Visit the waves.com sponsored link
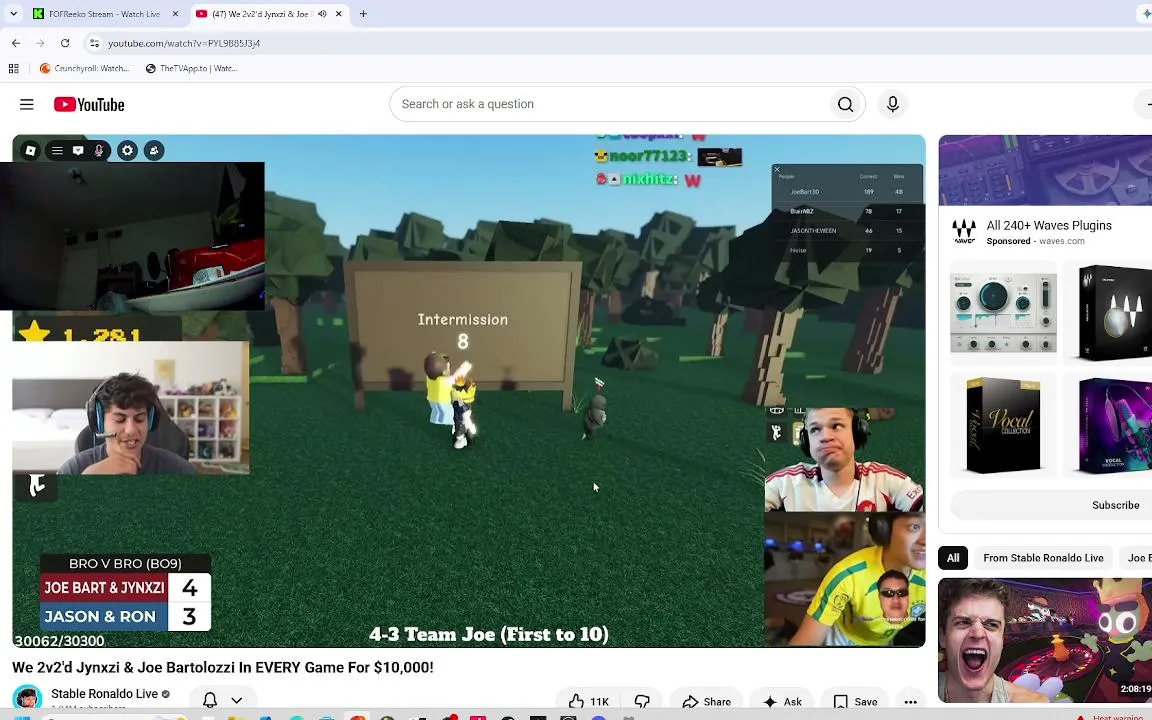 [x=1062, y=241]
